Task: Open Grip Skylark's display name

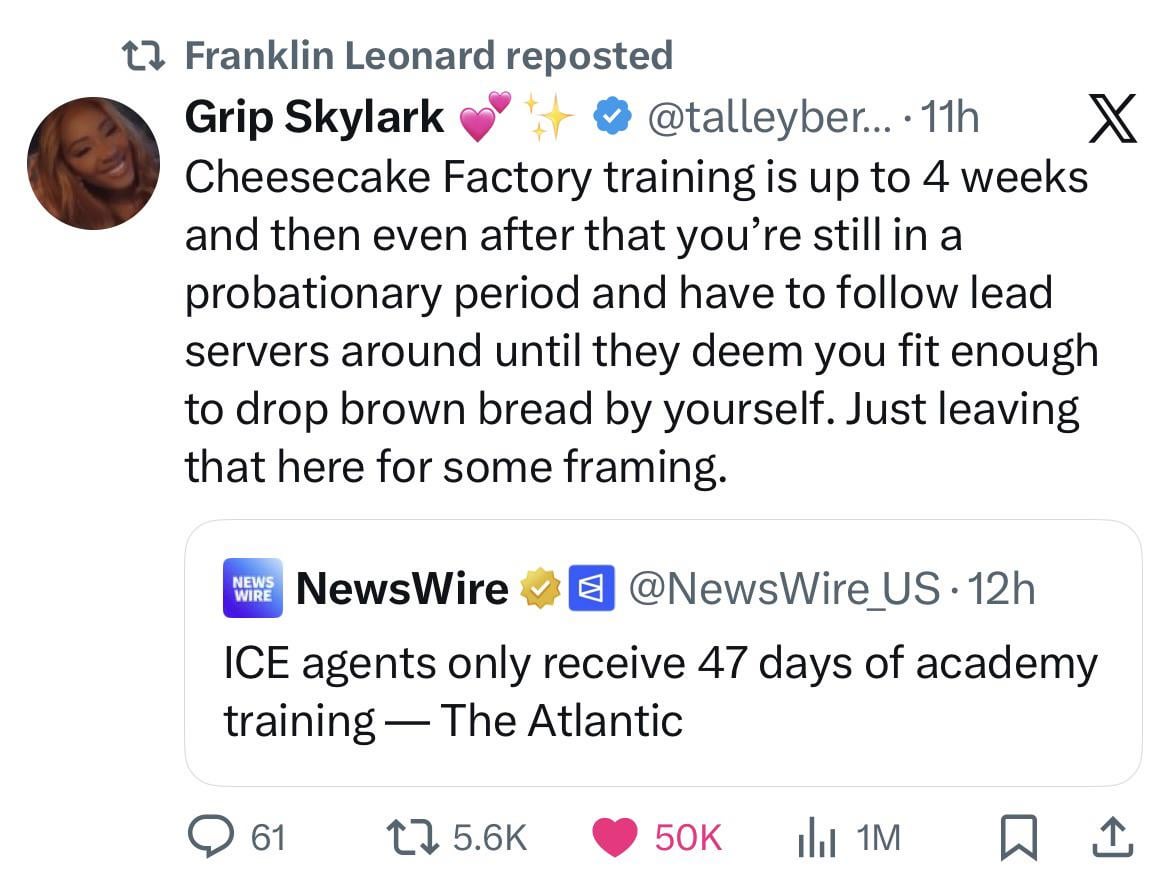Action: (314, 119)
